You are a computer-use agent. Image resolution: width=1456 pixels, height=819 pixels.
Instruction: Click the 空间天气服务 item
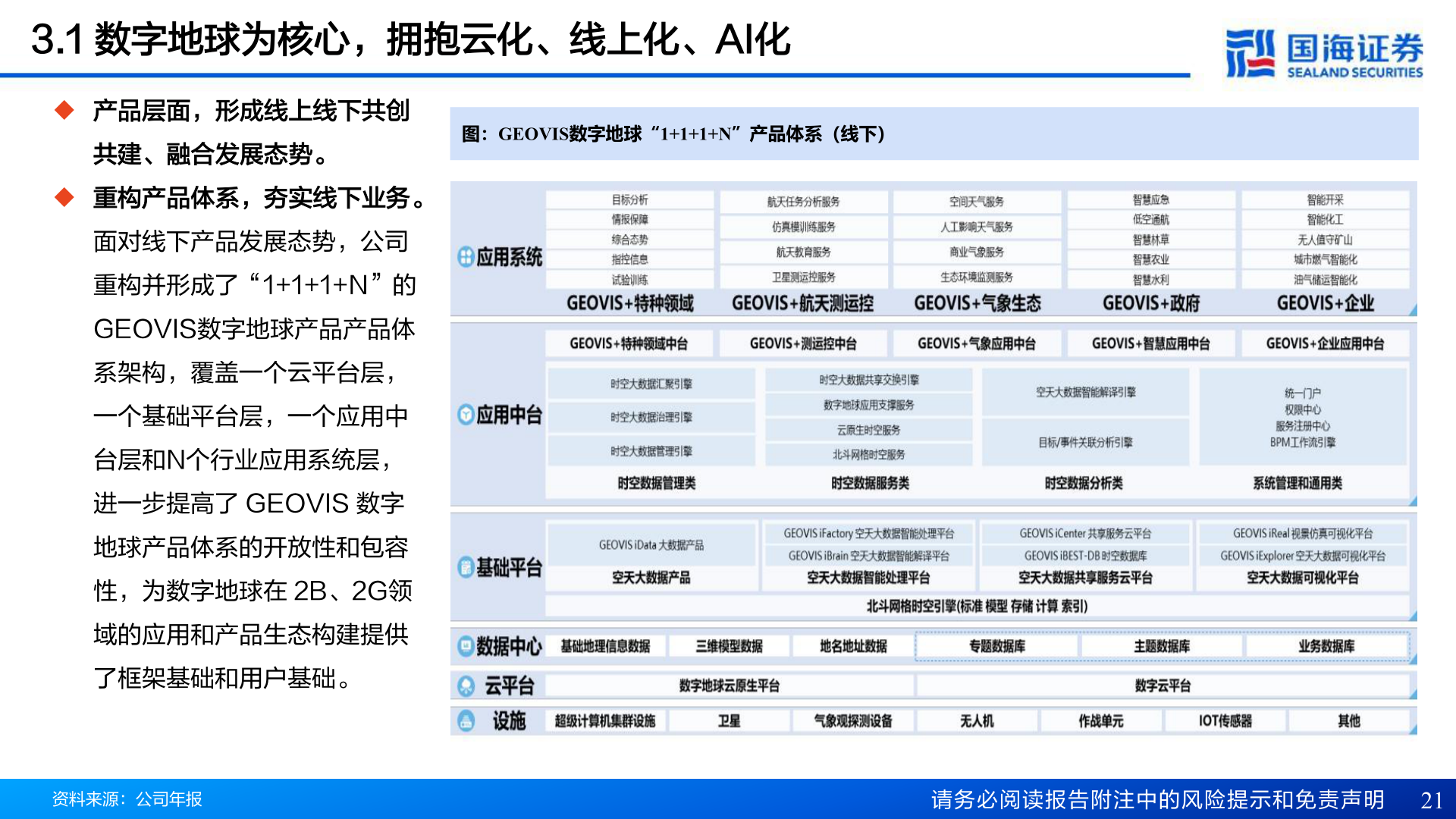[977, 201]
